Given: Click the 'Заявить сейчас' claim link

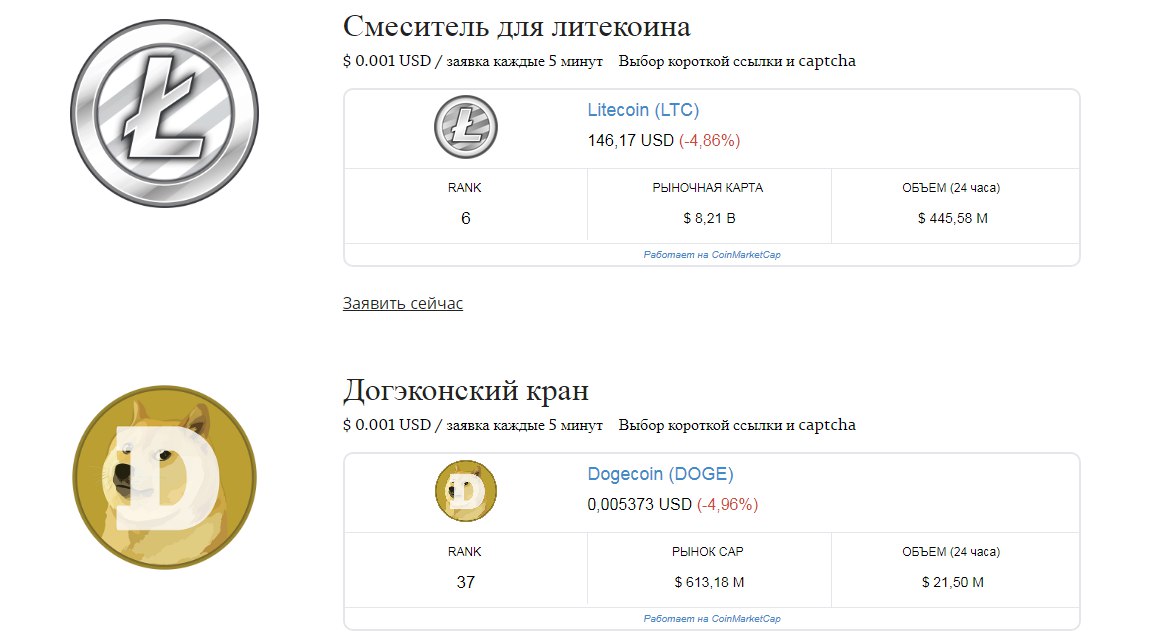Looking at the screenshot, I should (402, 303).
